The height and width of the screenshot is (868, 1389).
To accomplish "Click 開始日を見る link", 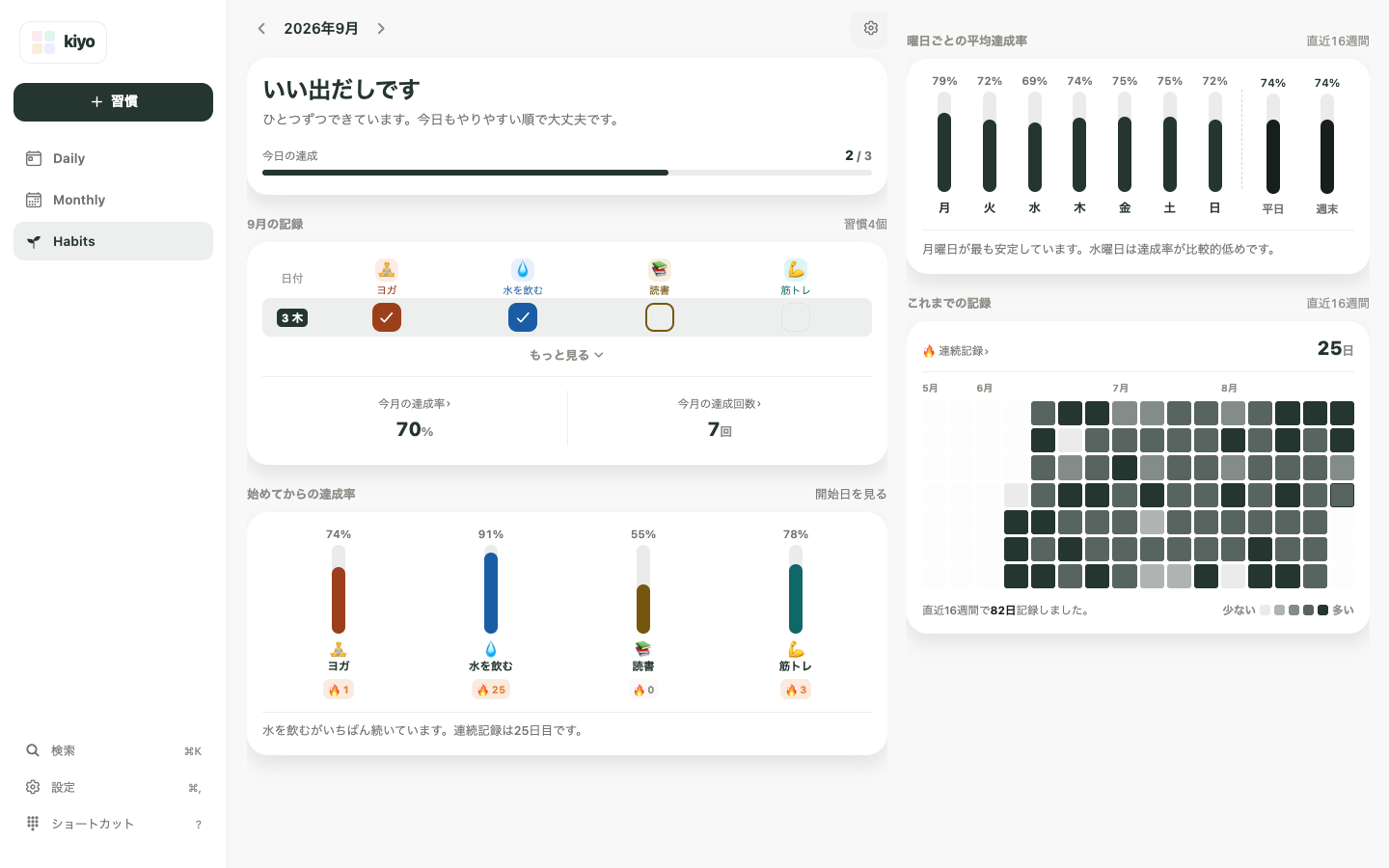I will 851,494.
